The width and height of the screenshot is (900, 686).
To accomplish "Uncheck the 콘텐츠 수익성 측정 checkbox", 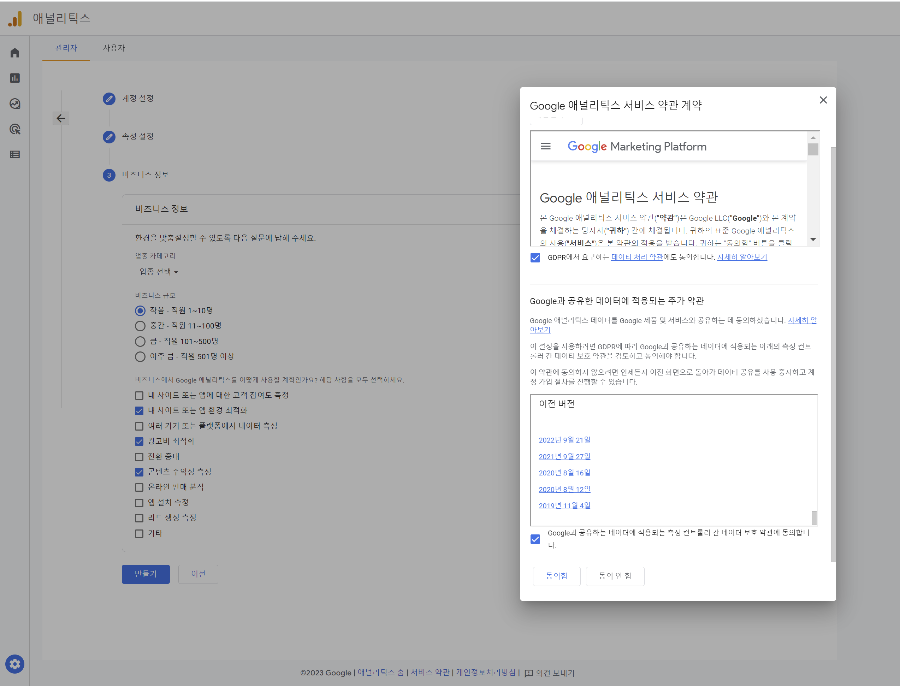I will (x=139, y=472).
